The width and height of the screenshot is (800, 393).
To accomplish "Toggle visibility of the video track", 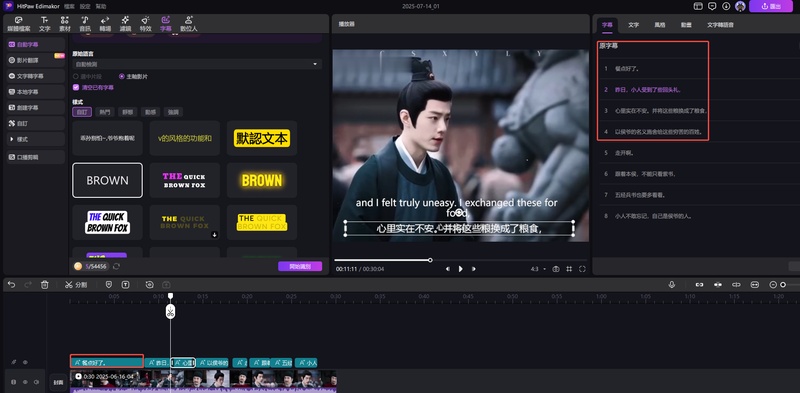I will point(25,381).
